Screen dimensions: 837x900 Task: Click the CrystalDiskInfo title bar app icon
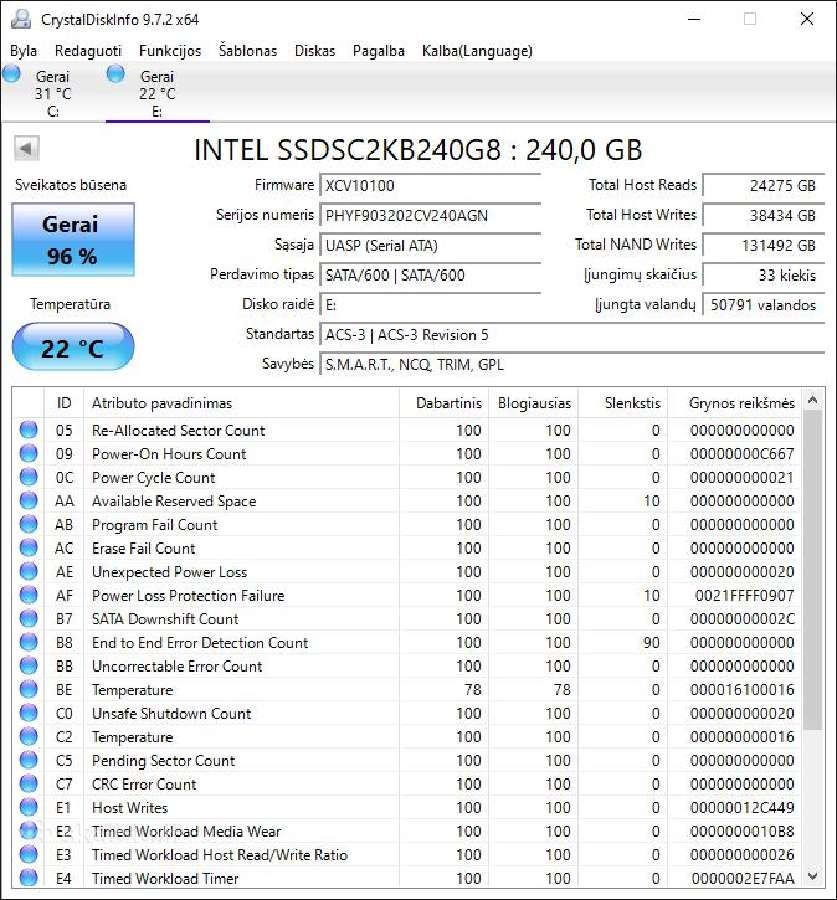(x=21, y=20)
